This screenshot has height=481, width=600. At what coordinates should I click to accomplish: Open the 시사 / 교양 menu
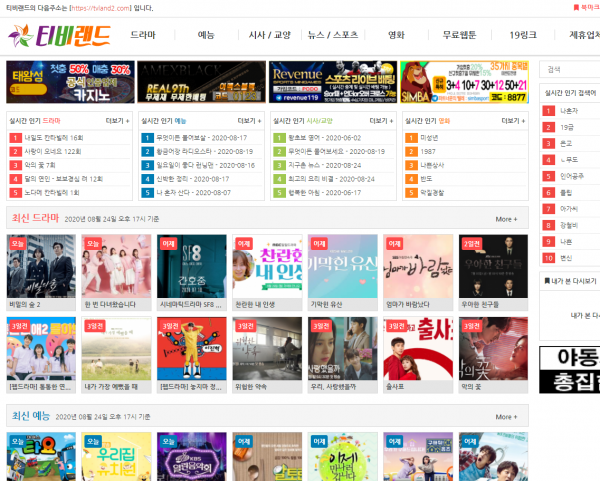(269, 35)
